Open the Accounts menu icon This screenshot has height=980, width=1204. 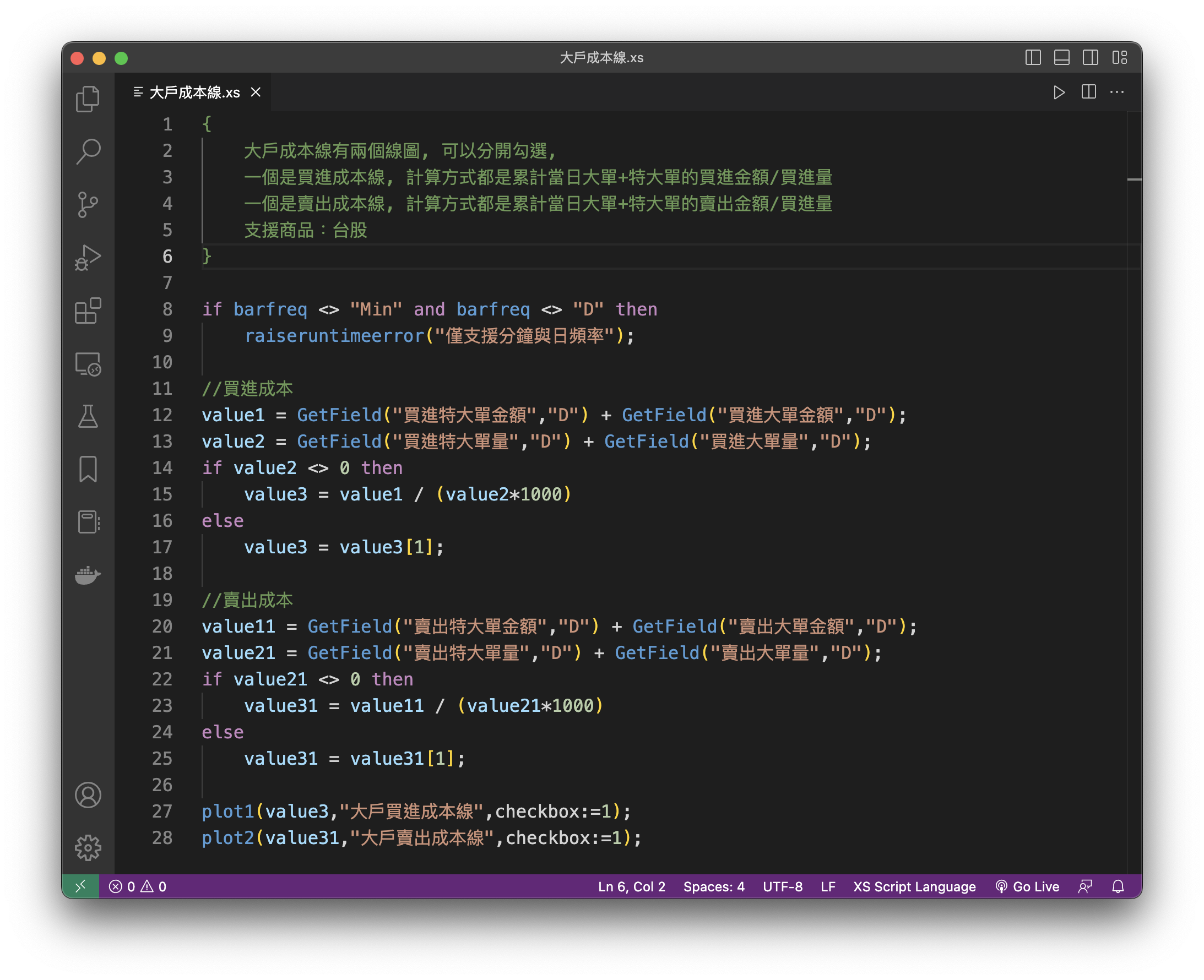click(x=88, y=795)
